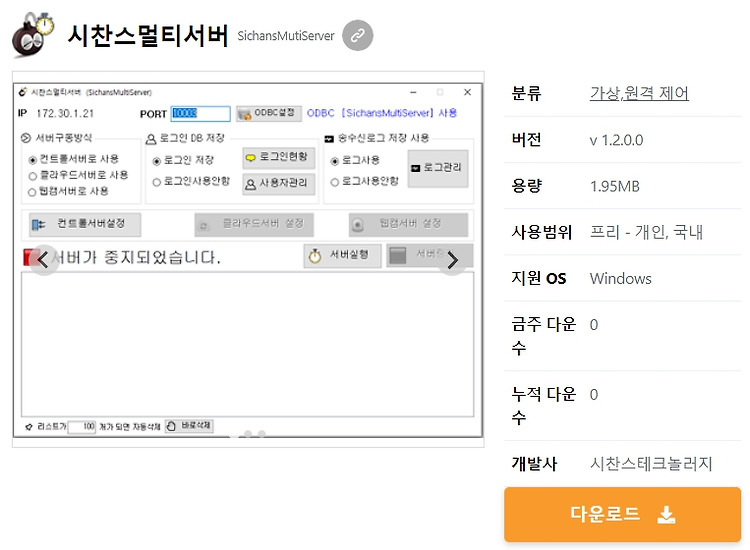The image size is (750, 550).
Task: Click the 웹캠서버 설정 button
Action: pyautogui.click(x=408, y=224)
